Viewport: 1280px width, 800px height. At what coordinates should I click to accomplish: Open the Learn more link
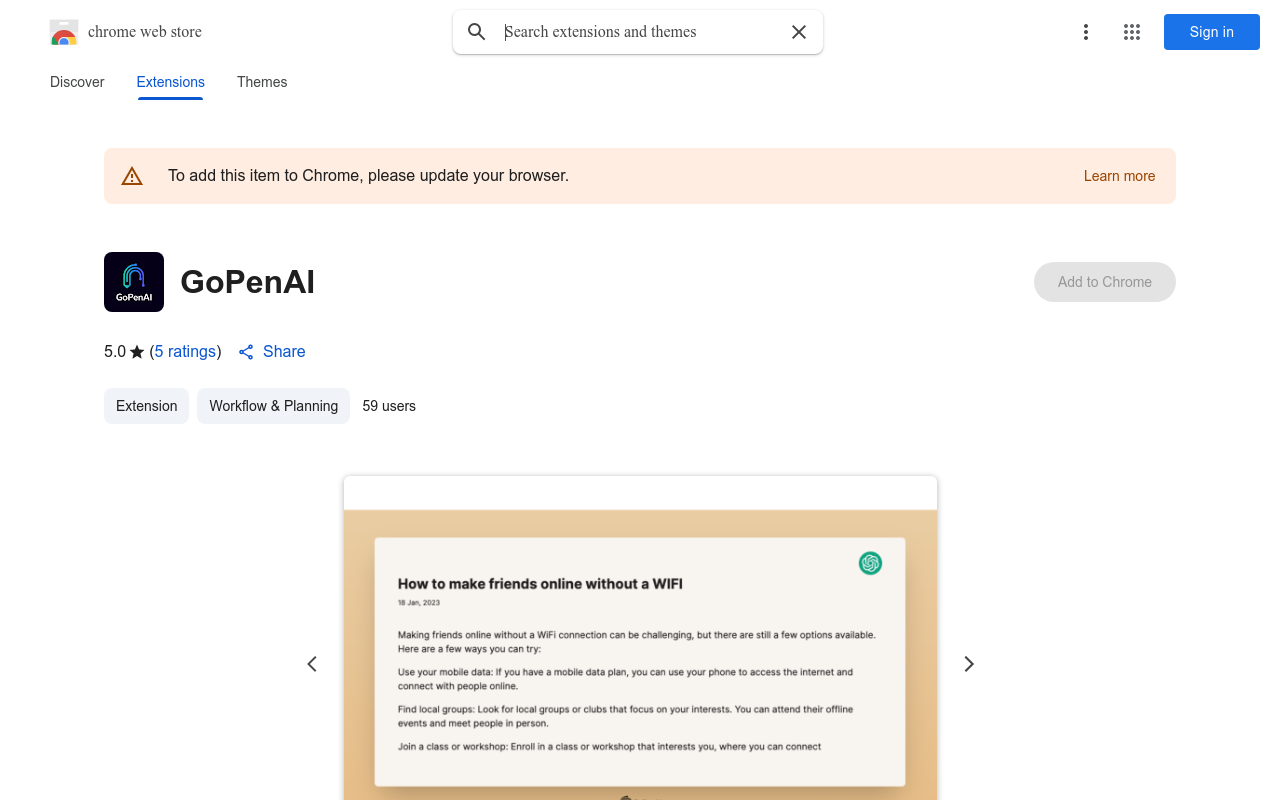tap(1119, 176)
